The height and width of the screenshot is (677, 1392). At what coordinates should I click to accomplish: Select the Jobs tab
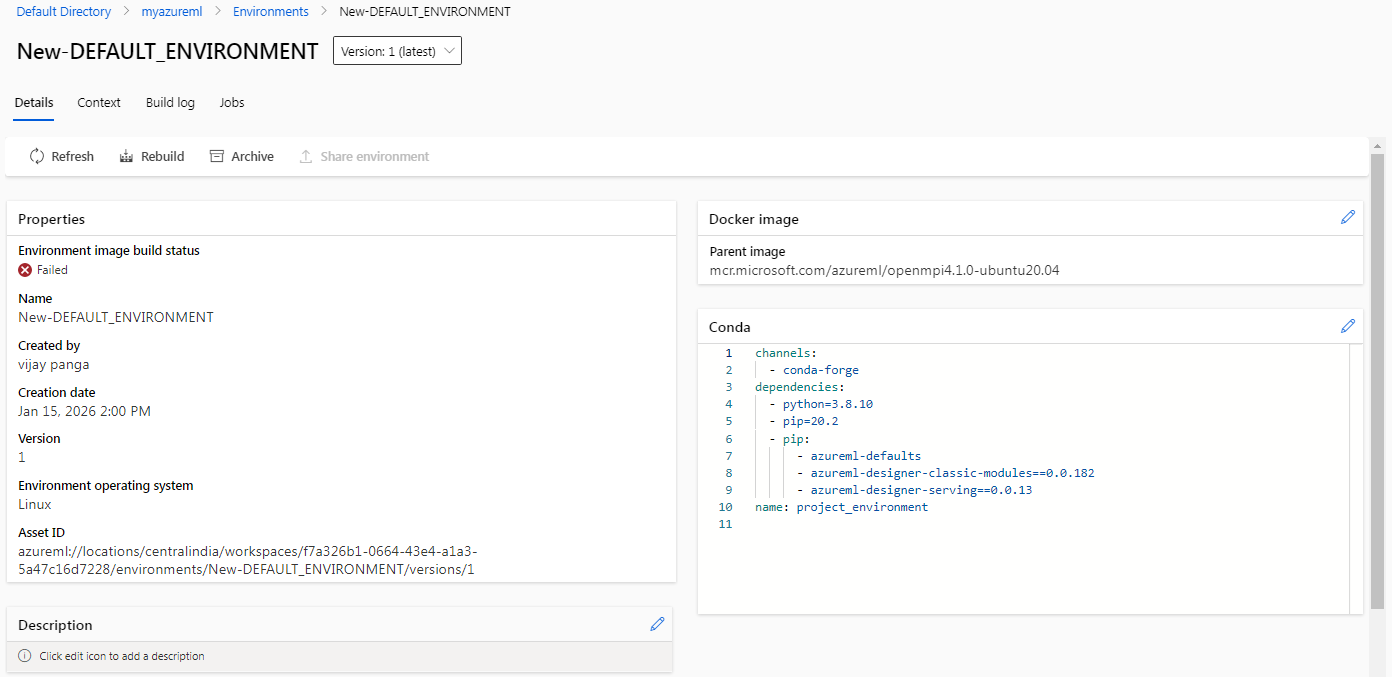click(x=232, y=102)
